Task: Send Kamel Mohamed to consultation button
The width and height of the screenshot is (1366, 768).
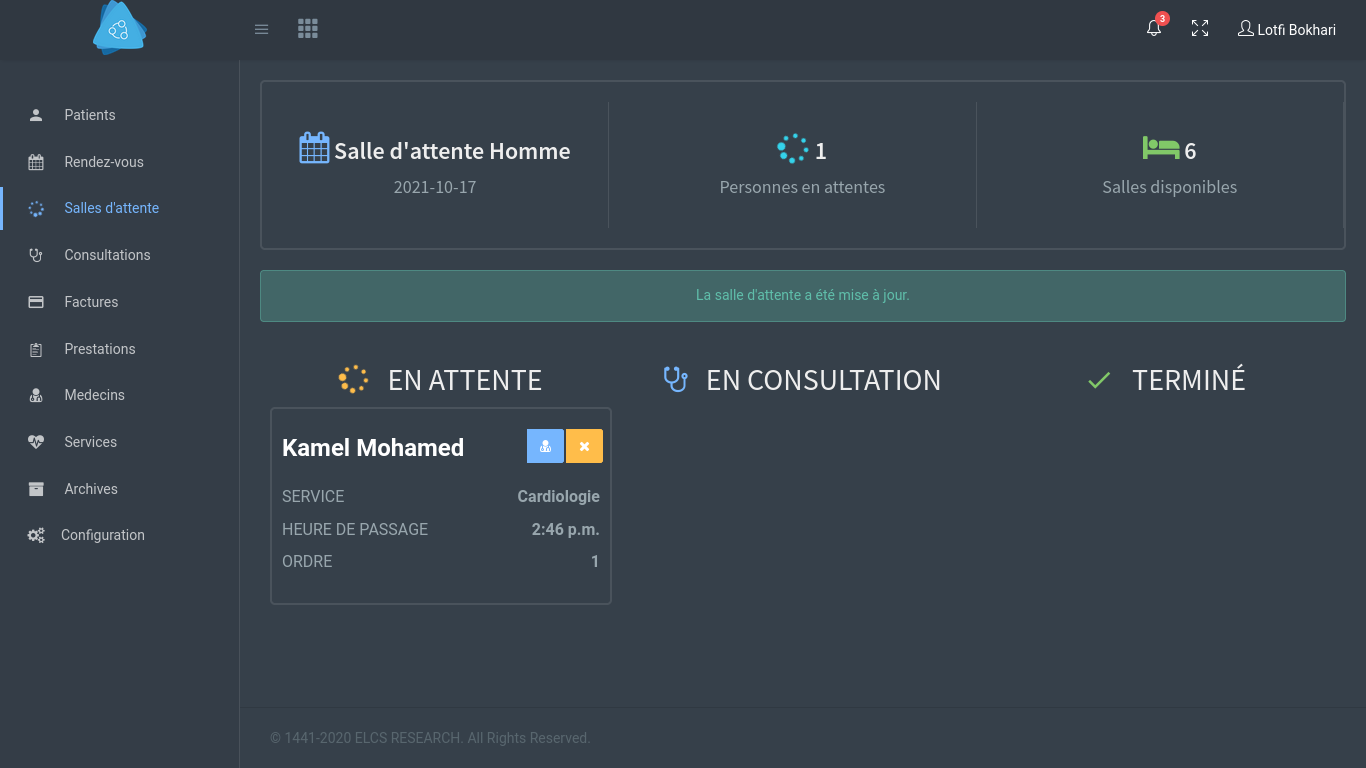Action: click(545, 446)
